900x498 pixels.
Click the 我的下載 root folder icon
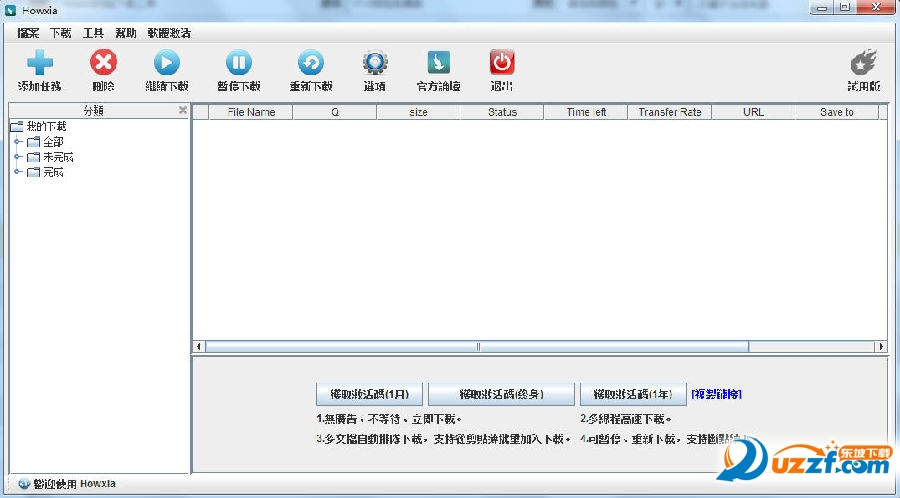[x=17, y=126]
